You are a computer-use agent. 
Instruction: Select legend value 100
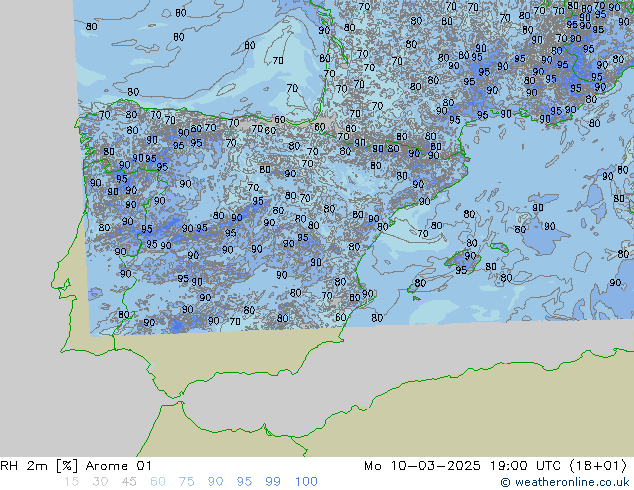coord(306,482)
